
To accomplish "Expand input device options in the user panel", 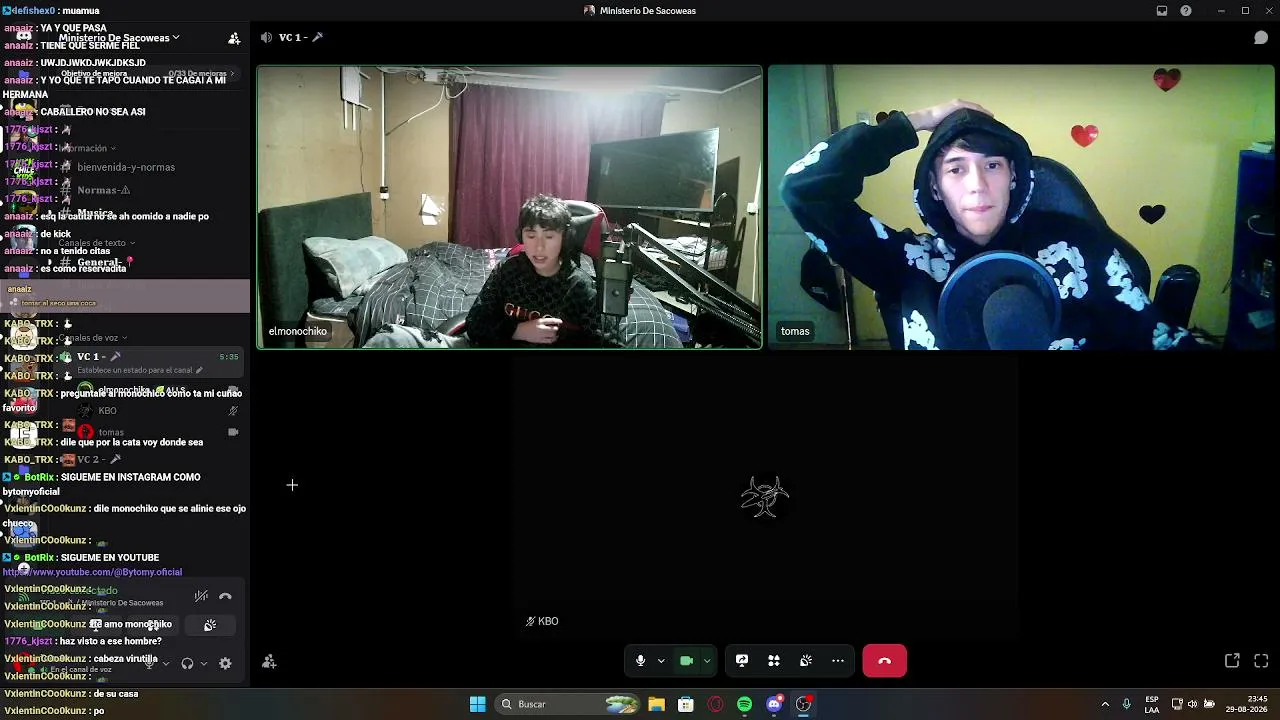I will [165, 663].
